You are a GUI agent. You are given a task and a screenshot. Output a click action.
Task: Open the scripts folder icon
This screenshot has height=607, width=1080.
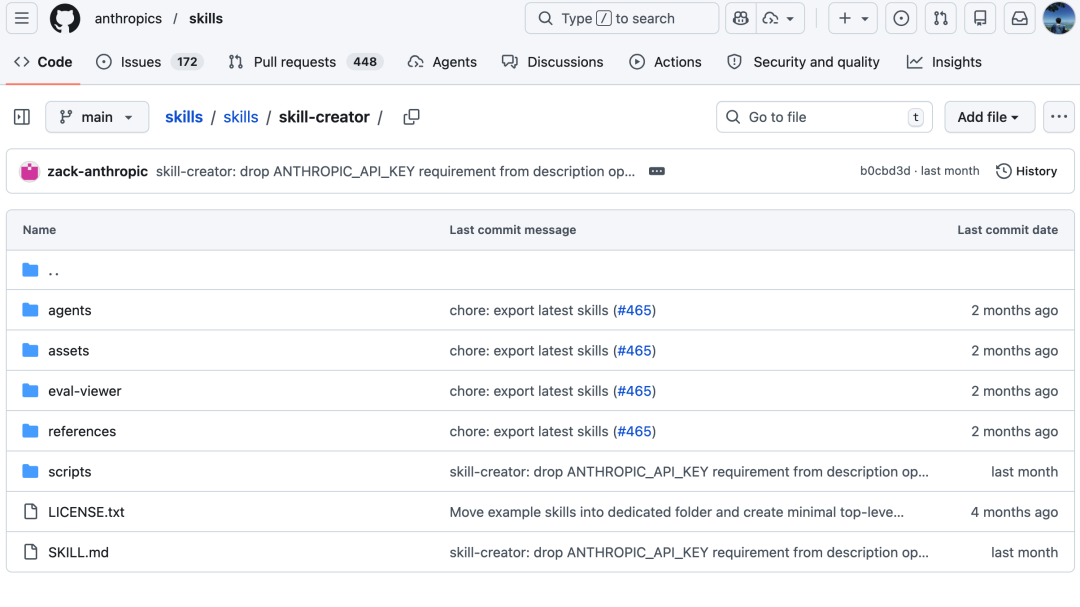pos(30,471)
